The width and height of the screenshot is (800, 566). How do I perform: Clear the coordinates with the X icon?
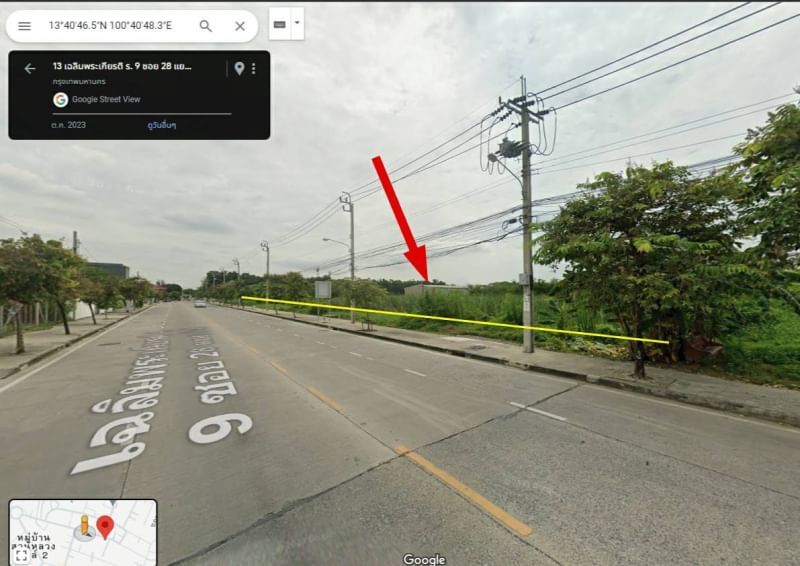pyautogui.click(x=240, y=26)
